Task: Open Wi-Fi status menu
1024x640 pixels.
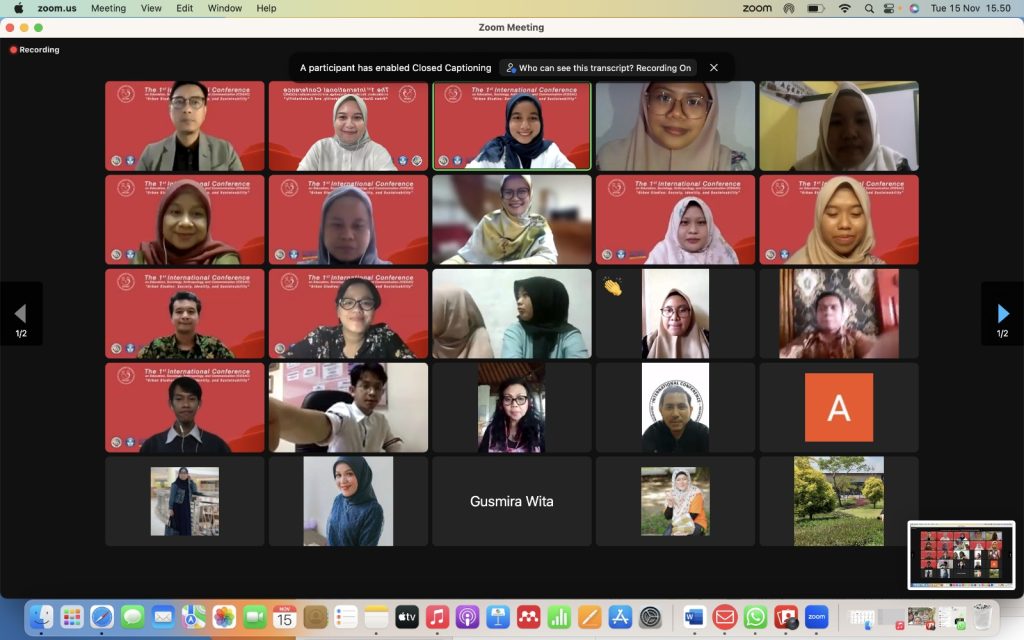Action: pyautogui.click(x=844, y=8)
